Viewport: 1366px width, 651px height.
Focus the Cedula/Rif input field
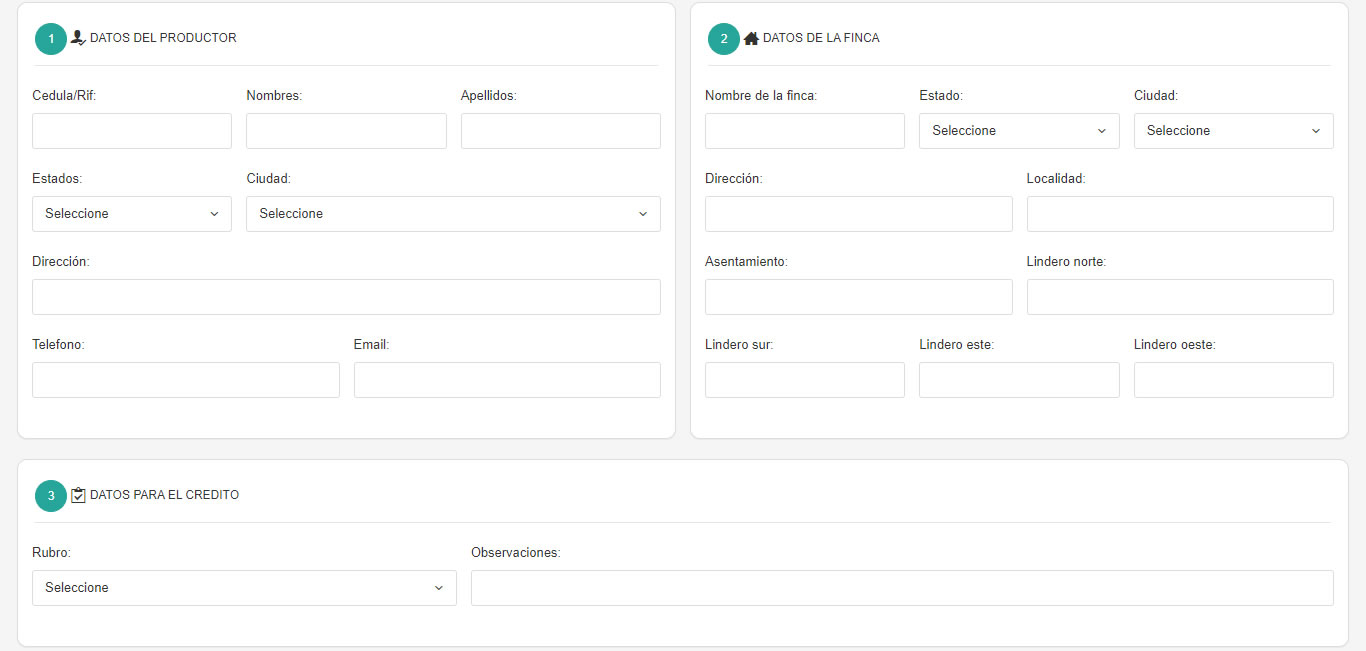(x=132, y=131)
